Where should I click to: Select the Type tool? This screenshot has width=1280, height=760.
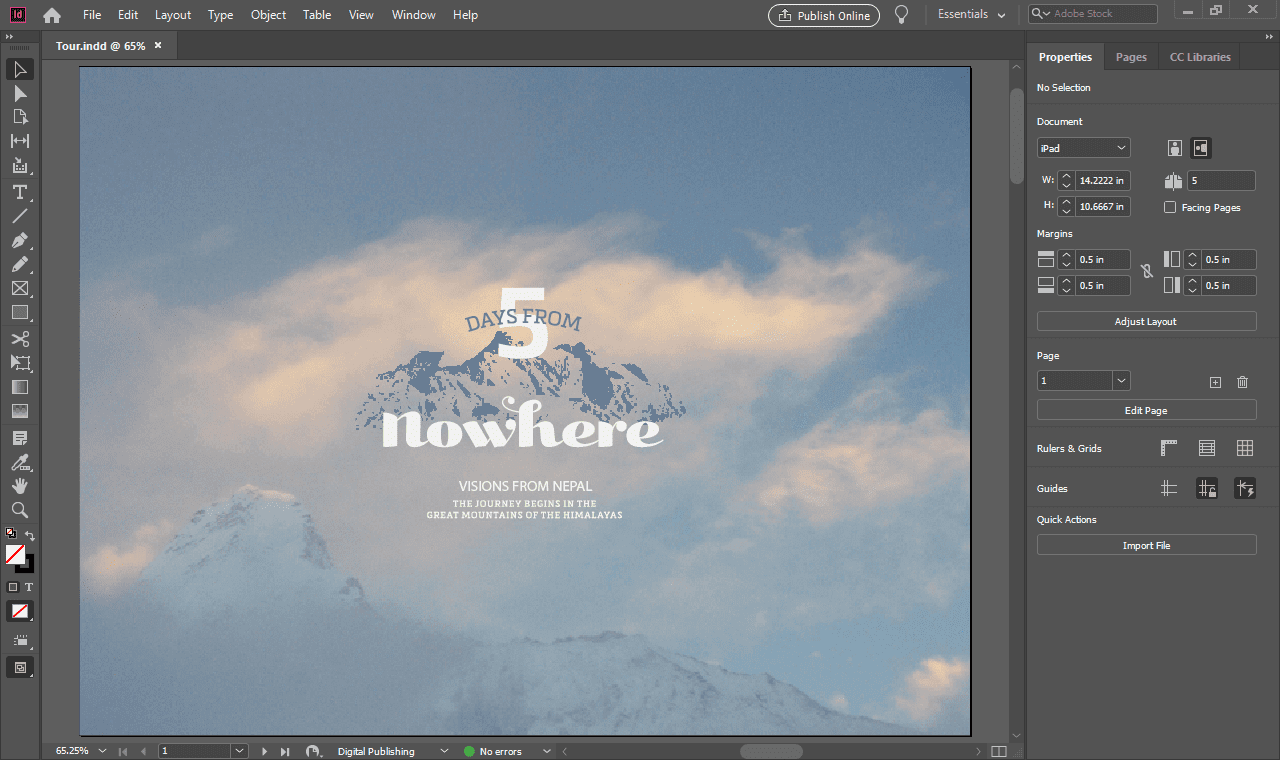coord(20,192)
